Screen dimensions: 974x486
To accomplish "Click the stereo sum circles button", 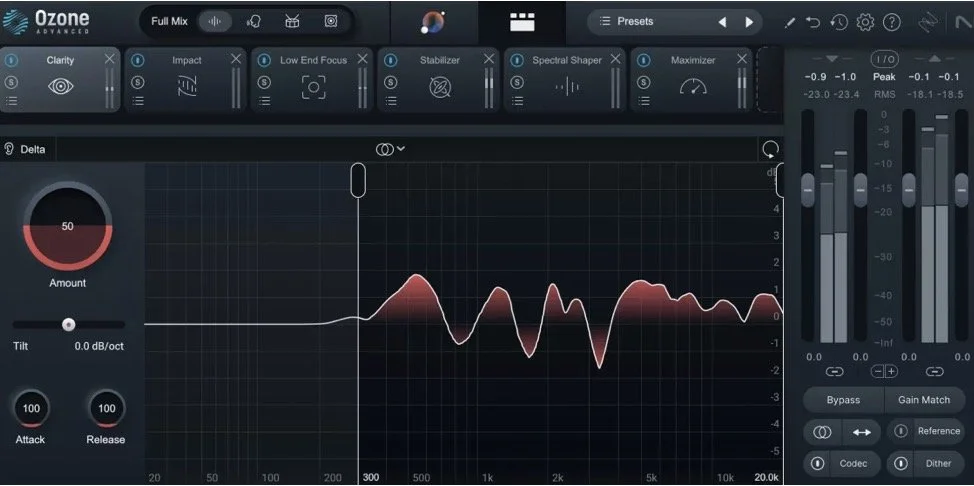I will (x=822, y=433).
